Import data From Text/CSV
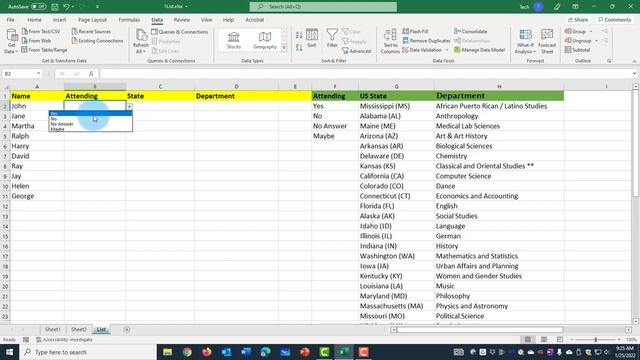This screenshot has height=360, width=640. [41, 31]
